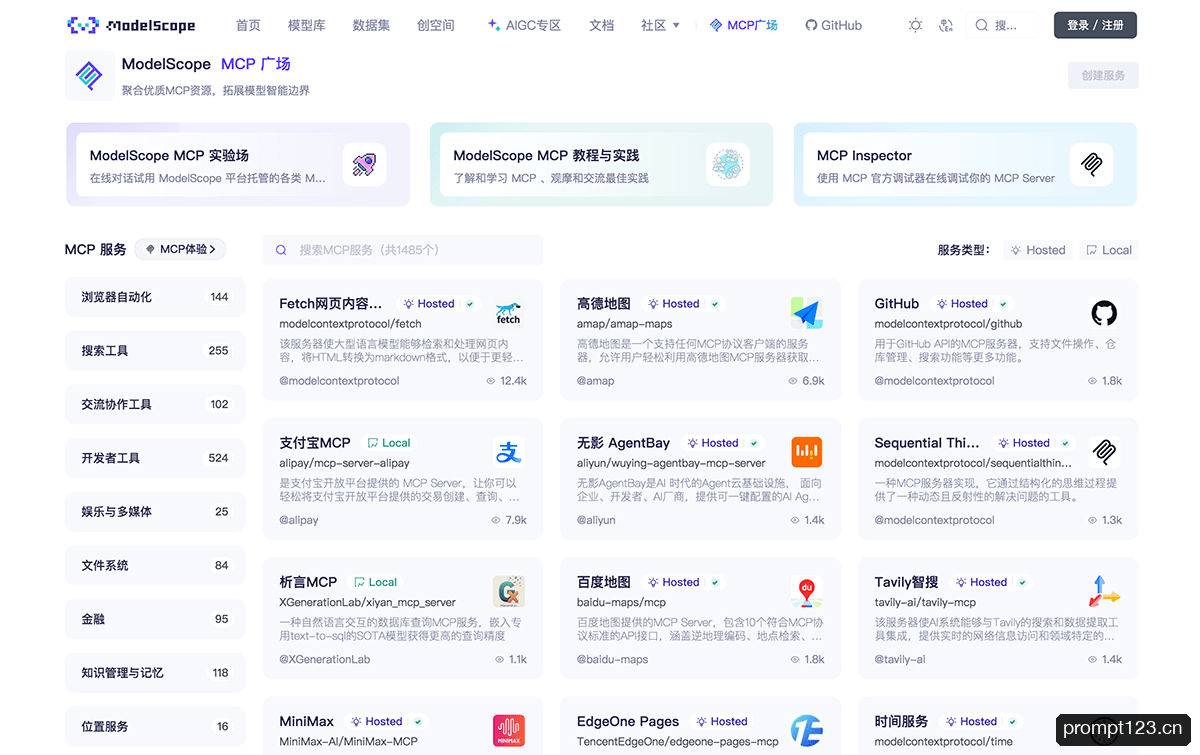Click verified badge on Tavily智搜 card
The height and width of the screenshot is (755, 1200).
[x=1023, y=582]
